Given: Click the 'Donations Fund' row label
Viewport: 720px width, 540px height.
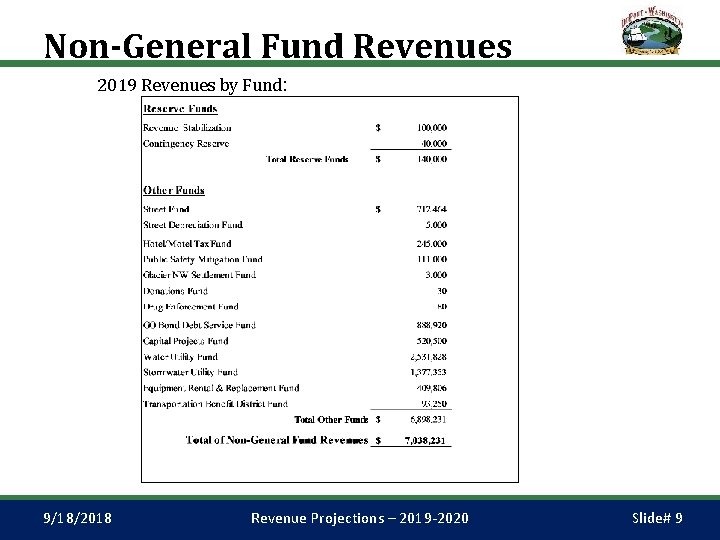Looking at the screenshot, I should click(x=175, y=291).
